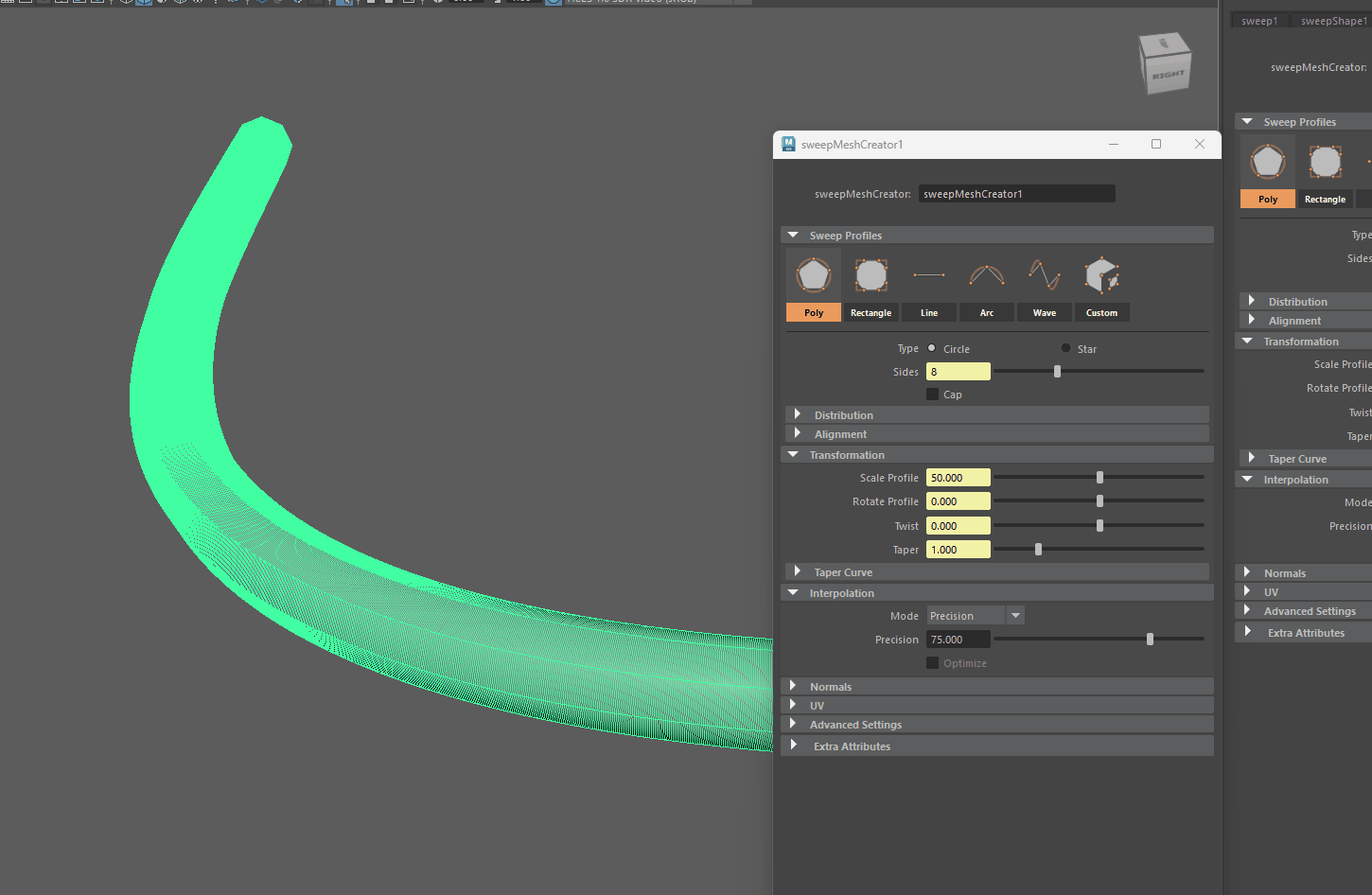Switch to the sweepShape1 tab

click(1332, 21)
